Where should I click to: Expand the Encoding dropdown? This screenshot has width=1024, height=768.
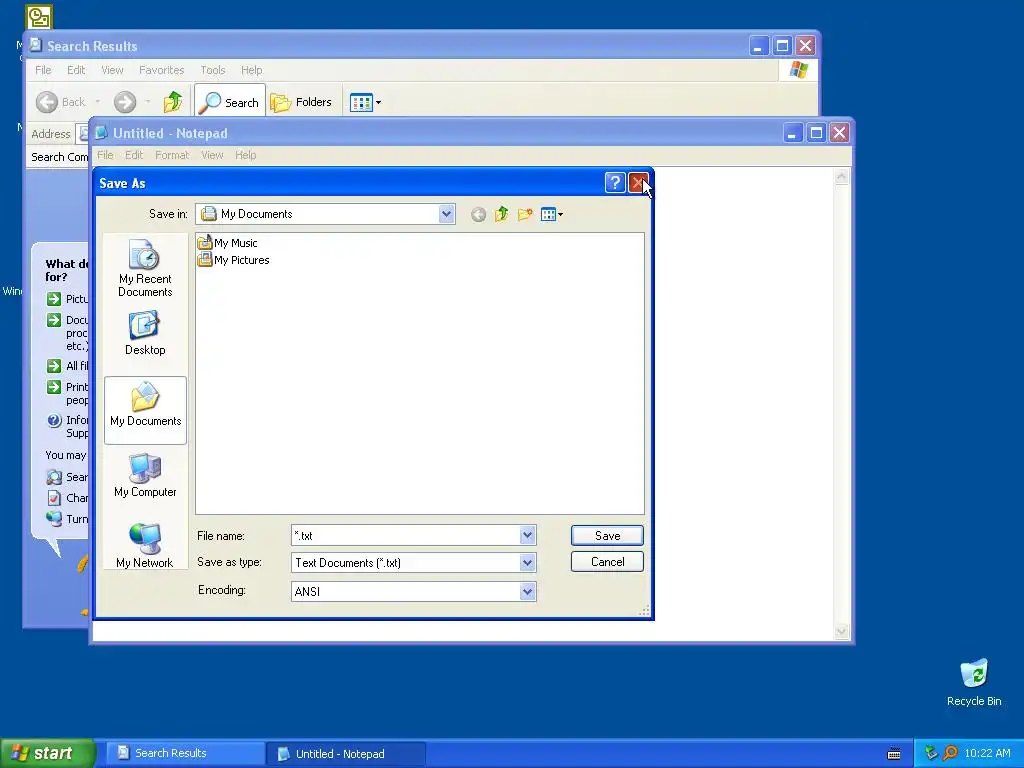[x=528, y=592]
